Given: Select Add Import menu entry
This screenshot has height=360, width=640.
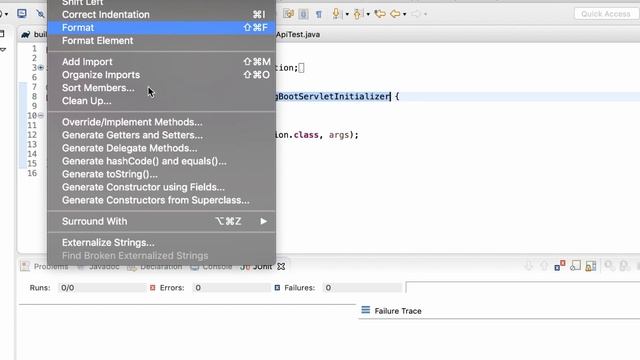Looking at the screenshot, I should pyautogui.click(x=161, y=62).
